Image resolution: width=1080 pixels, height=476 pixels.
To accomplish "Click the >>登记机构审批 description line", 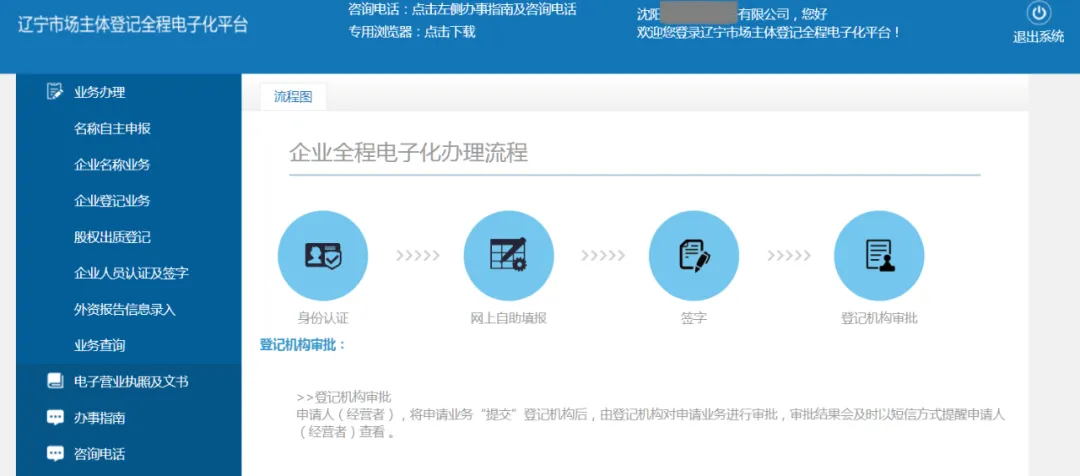I will coord(344,397).
